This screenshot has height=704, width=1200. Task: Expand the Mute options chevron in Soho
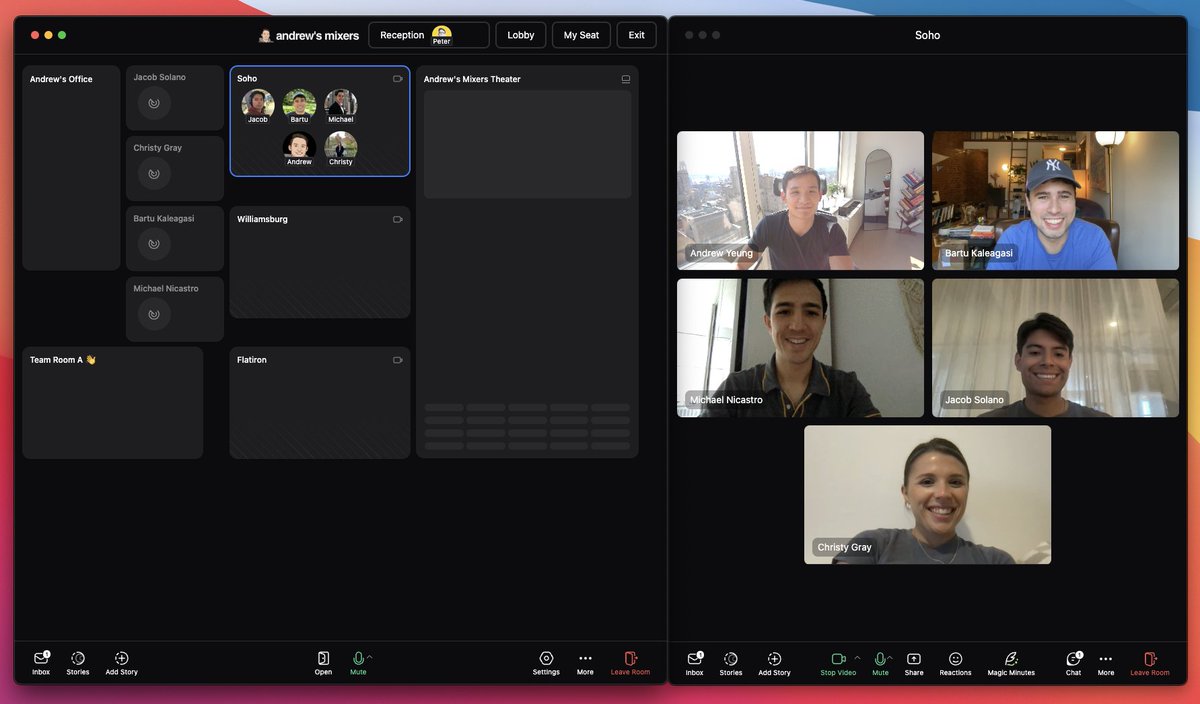892,656
